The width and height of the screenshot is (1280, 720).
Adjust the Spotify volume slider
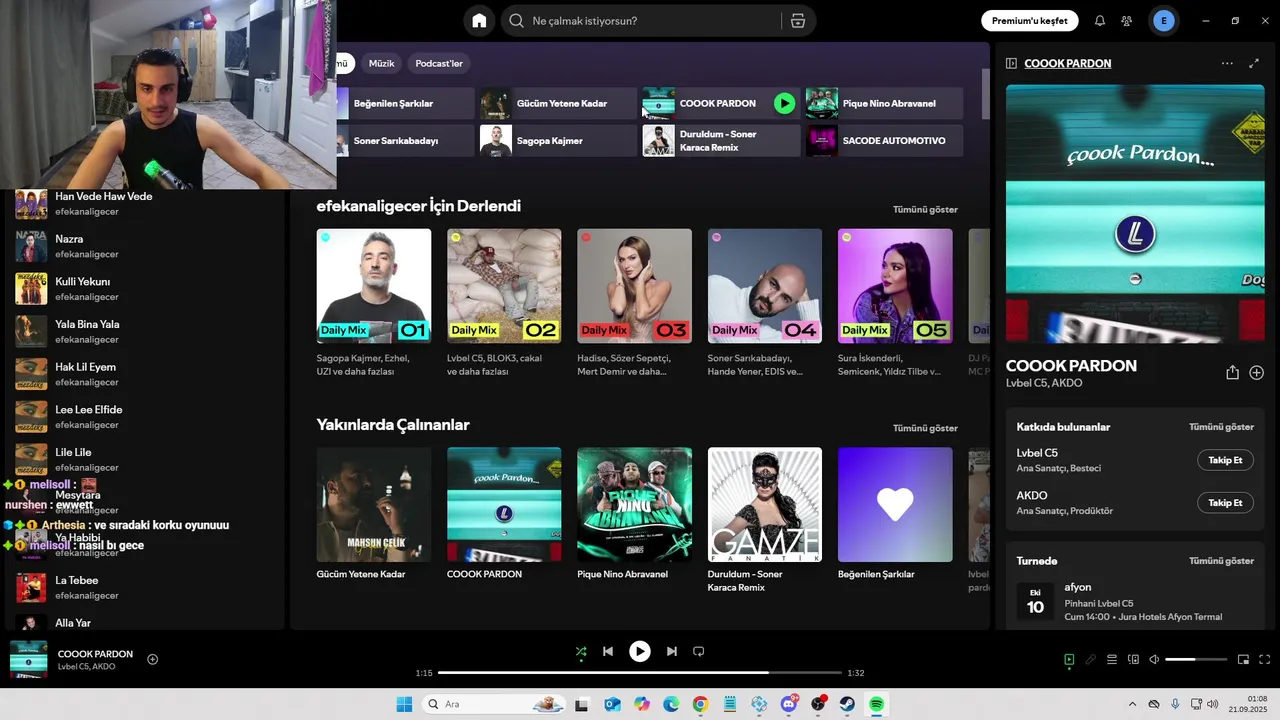point(1196,660)
